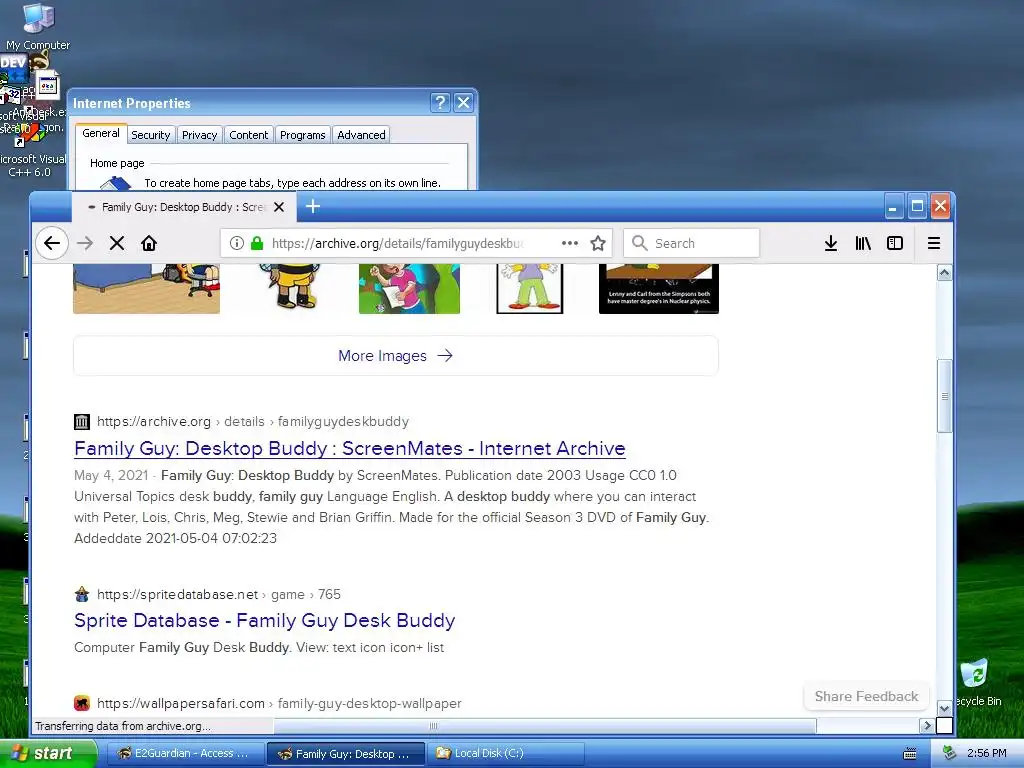This screenshot has height=768, width=1024.
Task: Stop loading the page with the X button
Action: pos(117,244)
